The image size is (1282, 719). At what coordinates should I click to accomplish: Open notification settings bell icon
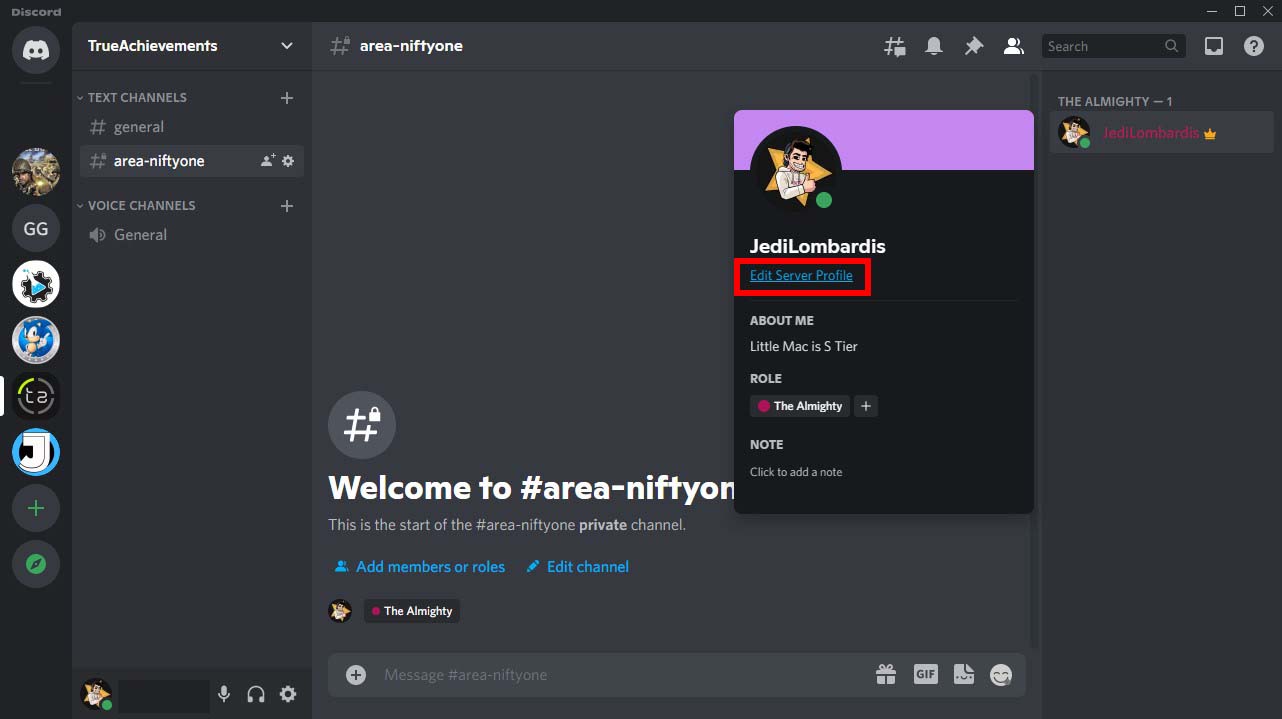pyautogui.click(x=934, y=45)
